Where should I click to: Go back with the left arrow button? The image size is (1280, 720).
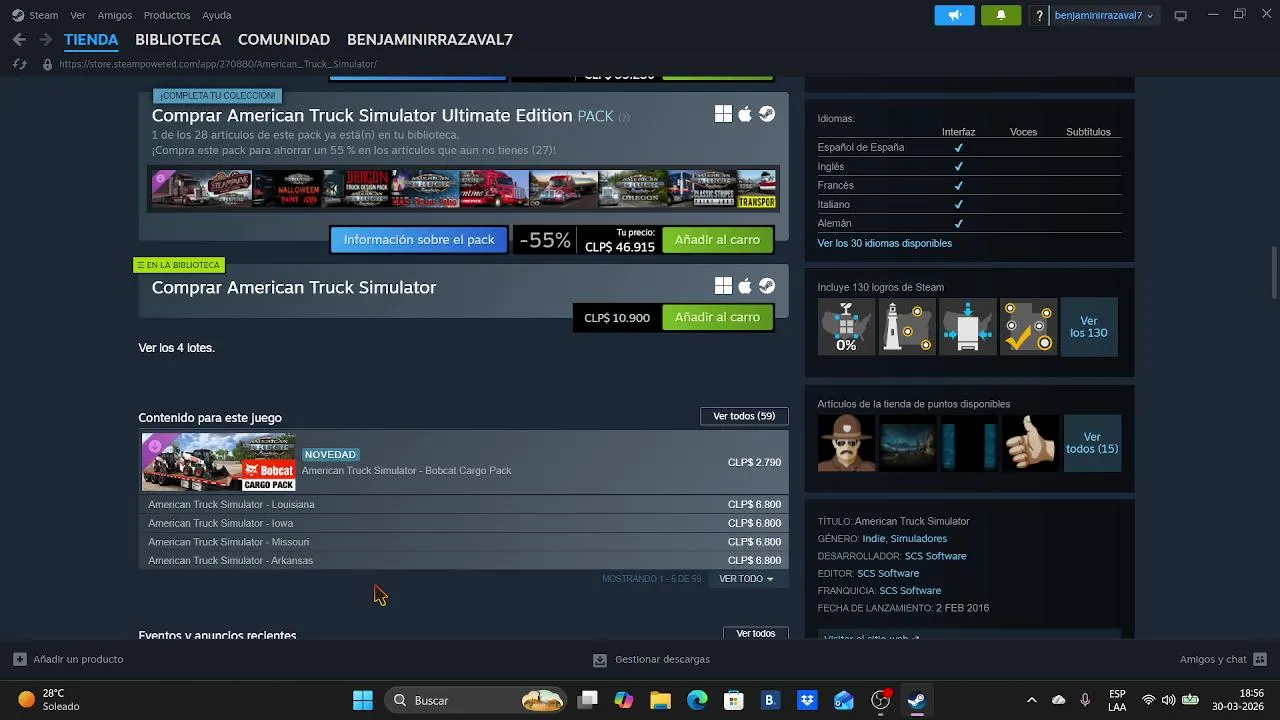(x=19, y=40)
